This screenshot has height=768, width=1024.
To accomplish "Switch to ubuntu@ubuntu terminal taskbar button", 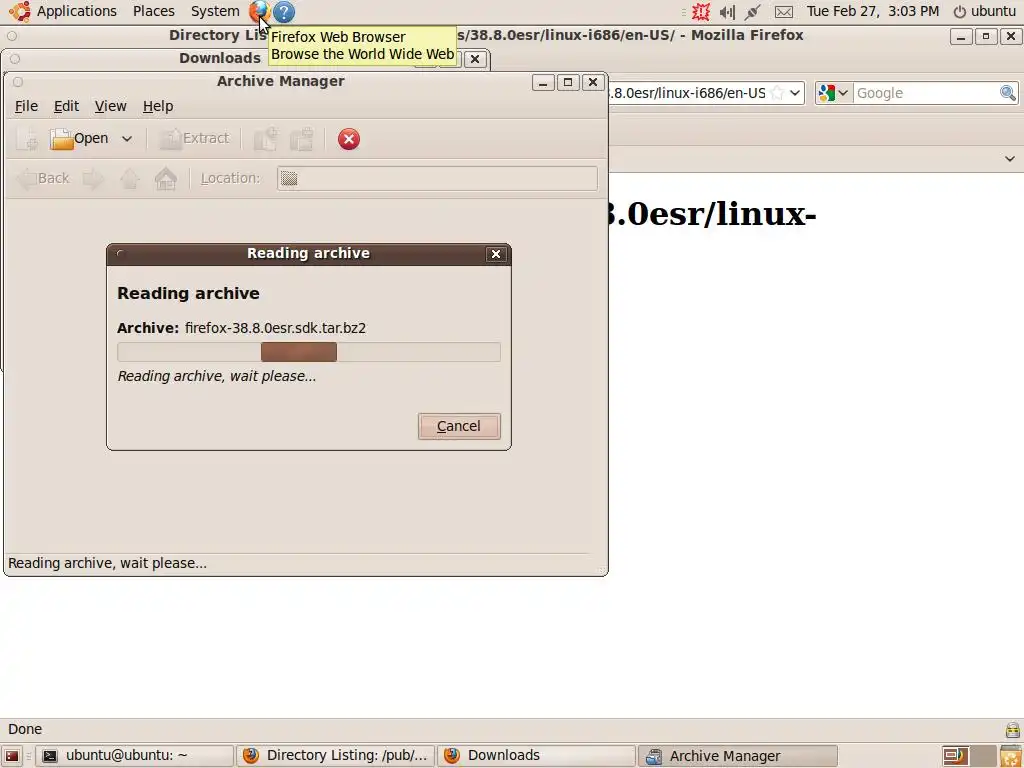I will [x=135, y=756].
